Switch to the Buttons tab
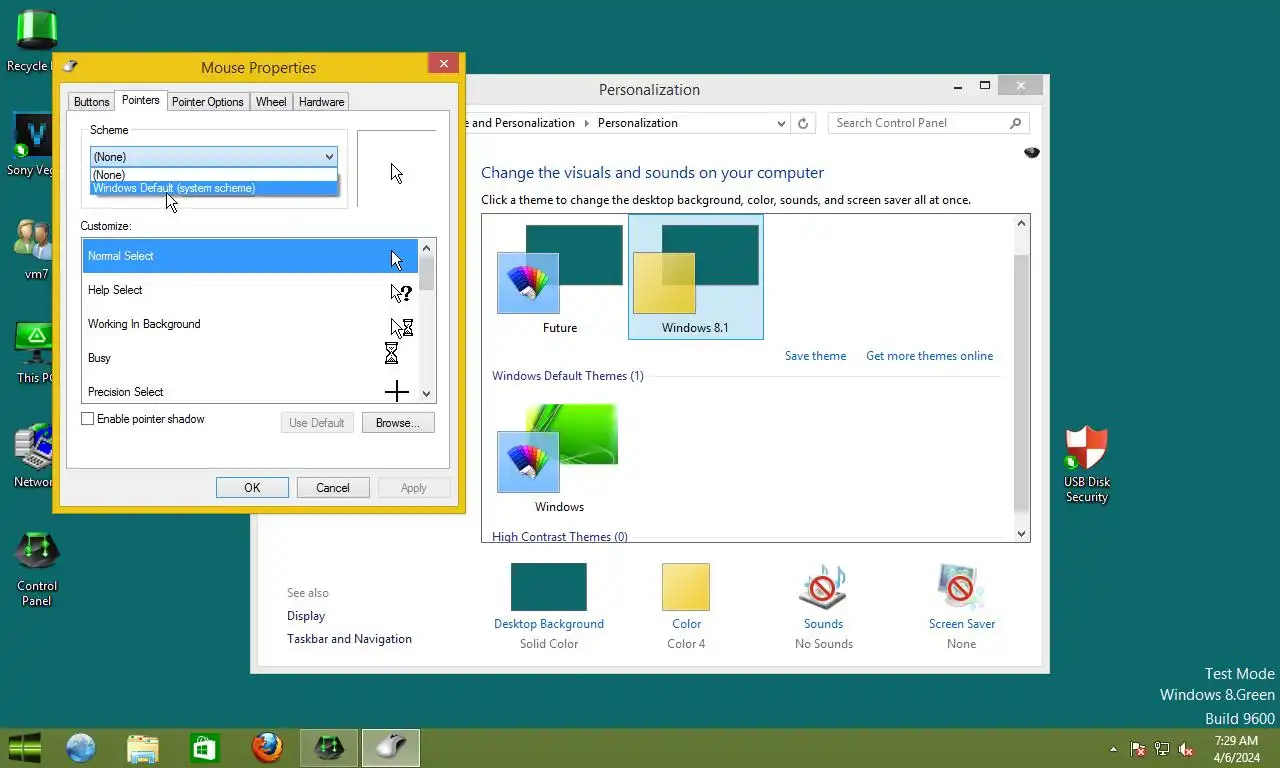The height and width of the screenshot is (768, 1280). [91, 102]
